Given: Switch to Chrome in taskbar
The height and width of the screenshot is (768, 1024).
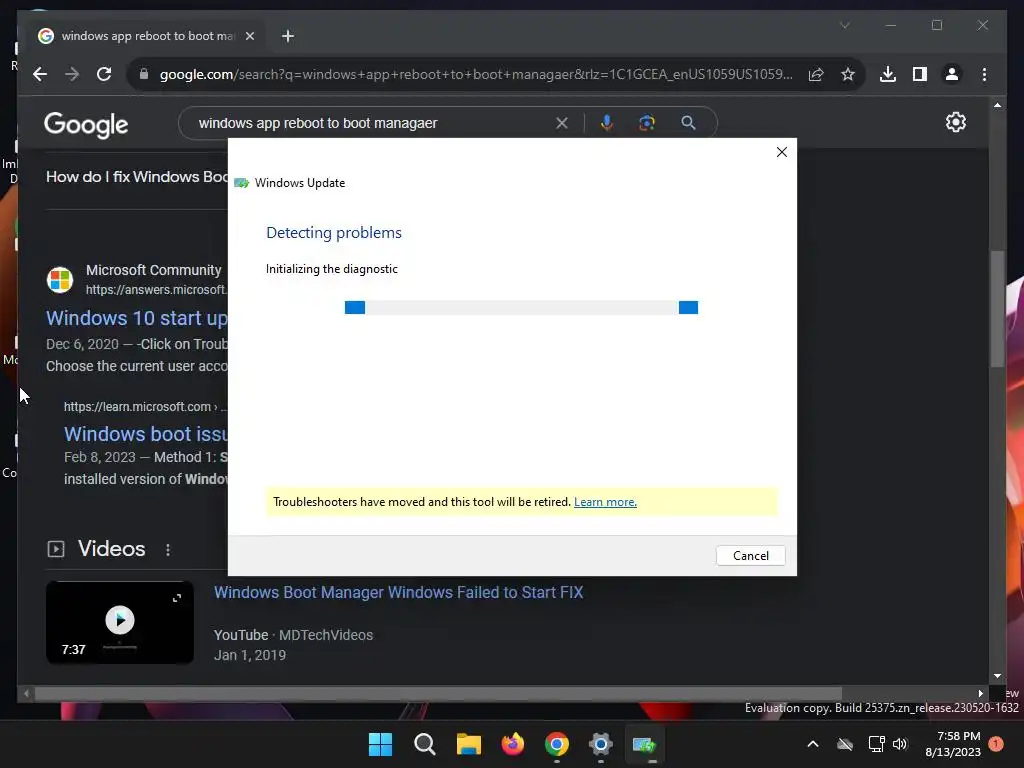Looking at the screenshot, I should (x=556, y=744).
